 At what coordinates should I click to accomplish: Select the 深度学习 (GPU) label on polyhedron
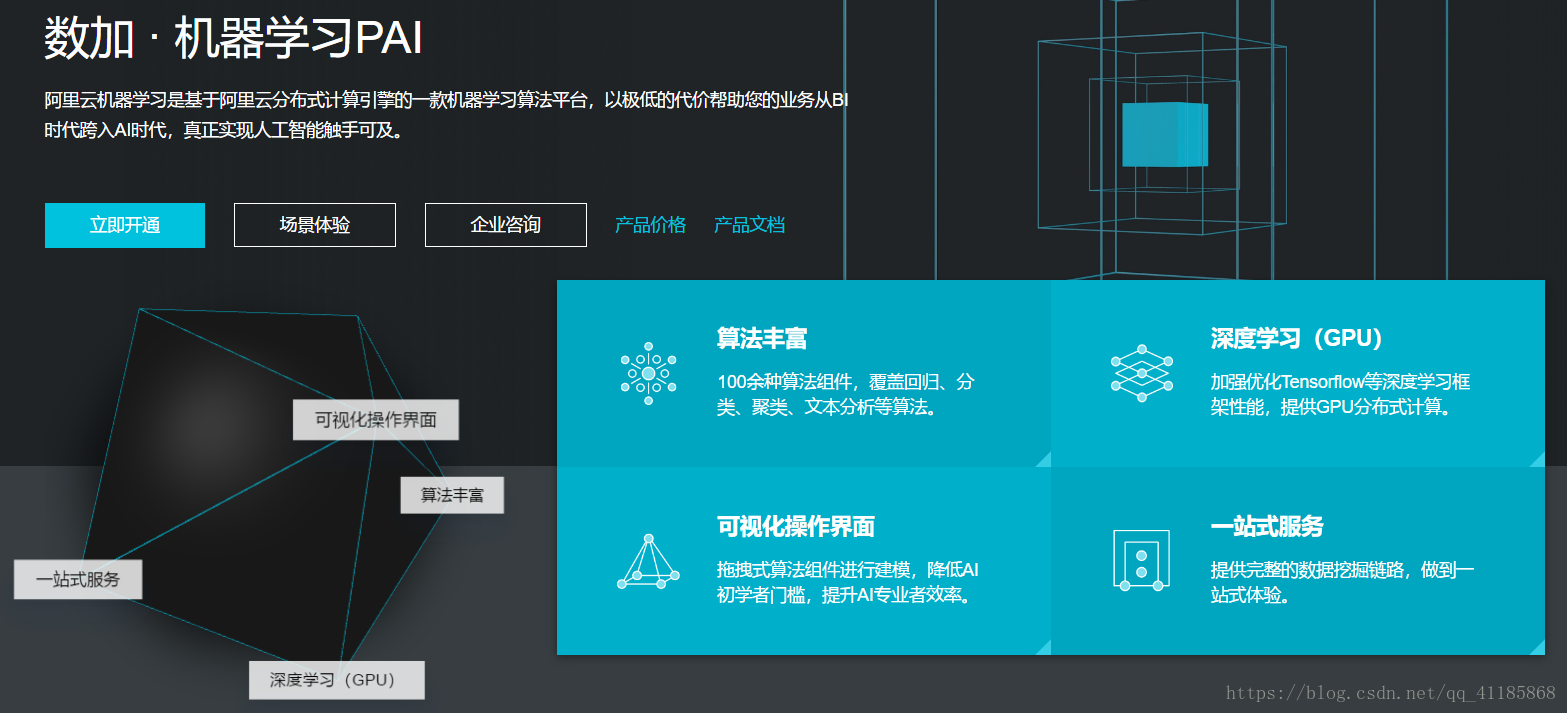[337, 680]
